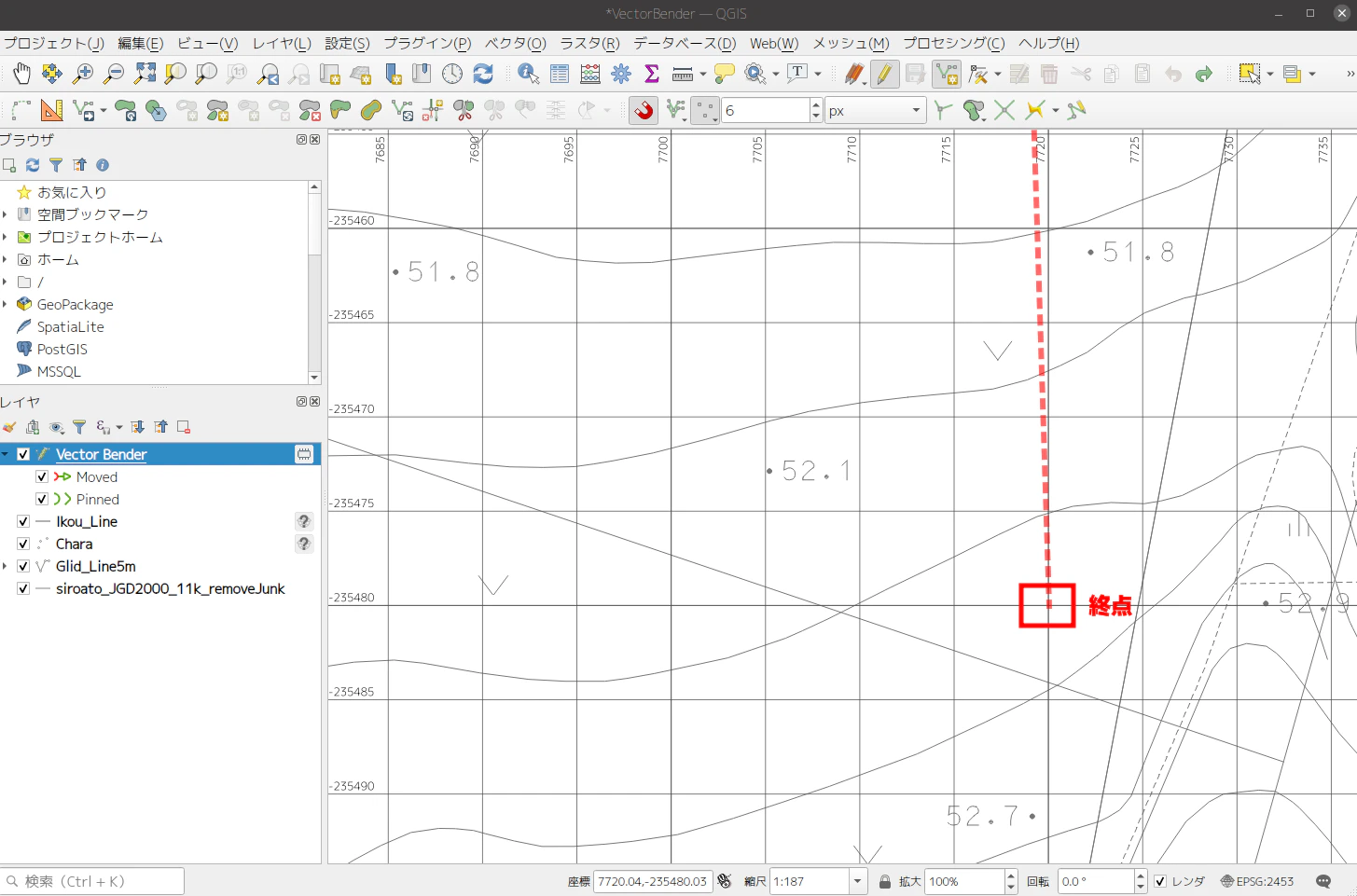The image size is (1357, 896).
Task: Select the Identify Features tool
Action: point(528,74)
